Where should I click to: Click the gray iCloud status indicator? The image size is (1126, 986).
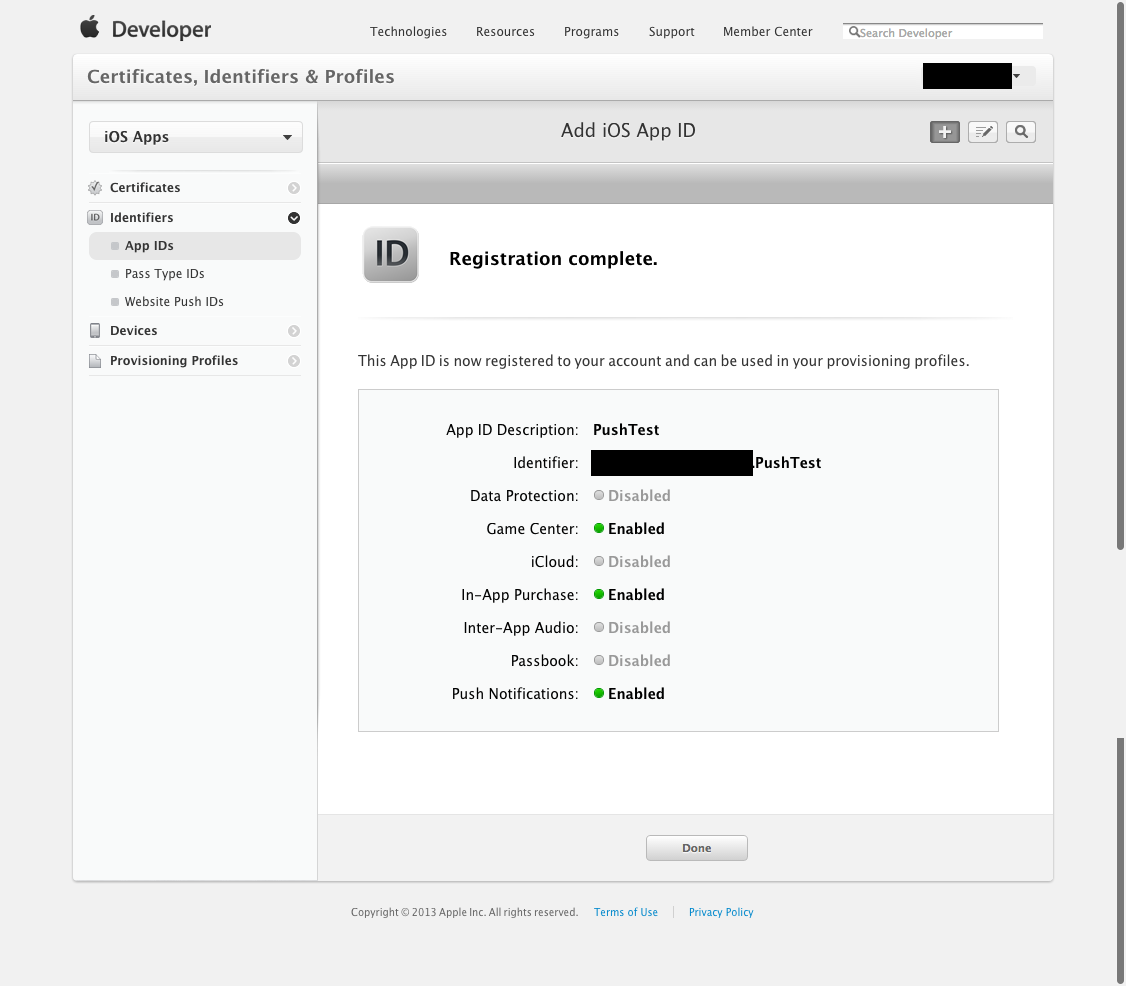pyautogui.click(x=599, y=562)
